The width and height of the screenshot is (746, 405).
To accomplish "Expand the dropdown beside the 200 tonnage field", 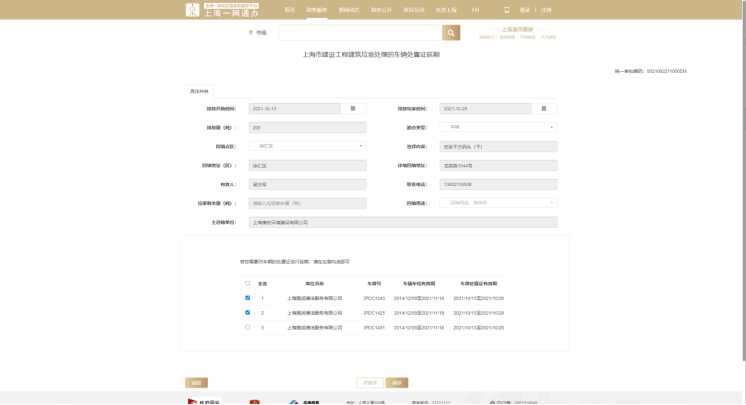I will [498, 127].
